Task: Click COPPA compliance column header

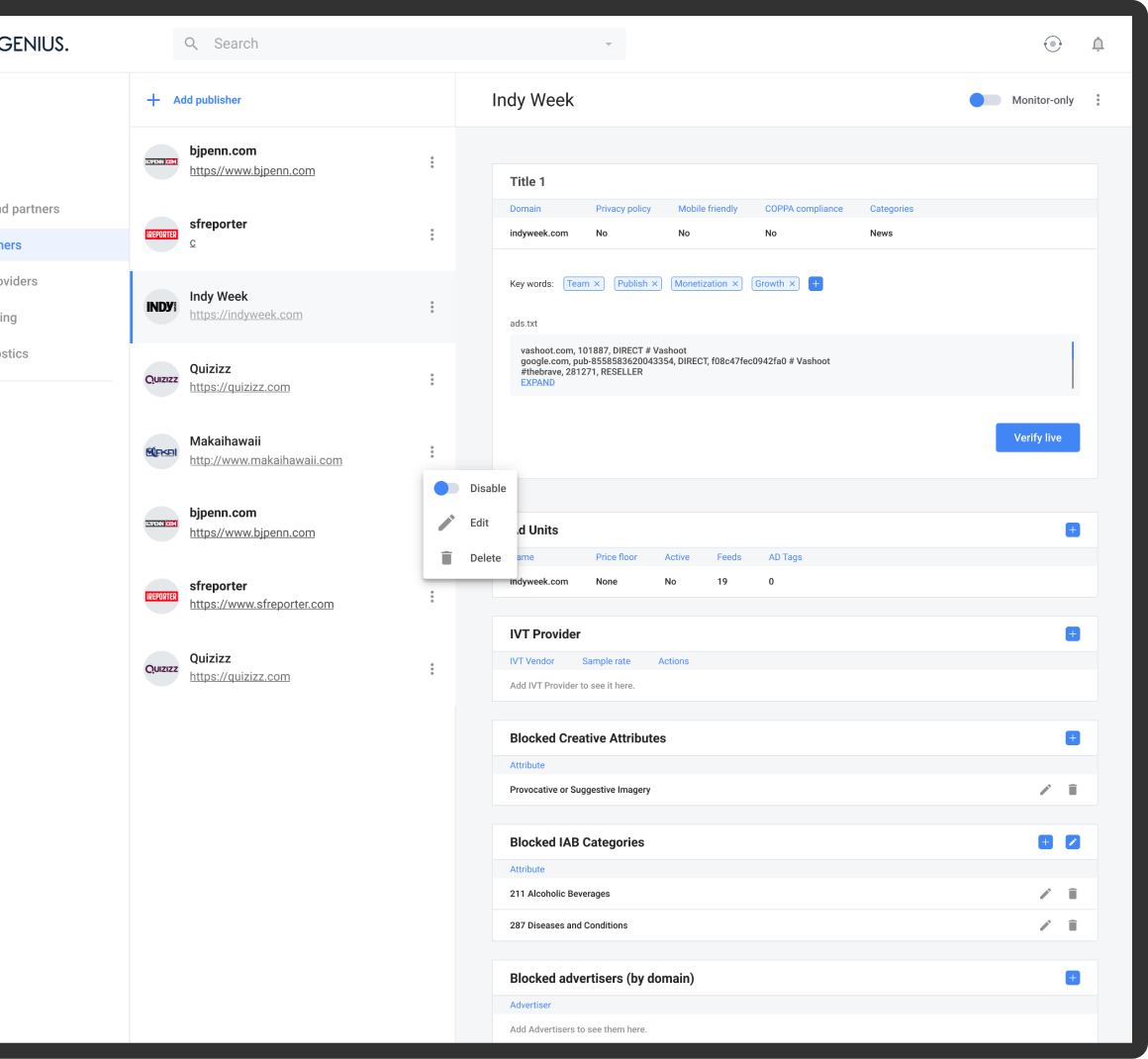Action: tap(804, 209)
